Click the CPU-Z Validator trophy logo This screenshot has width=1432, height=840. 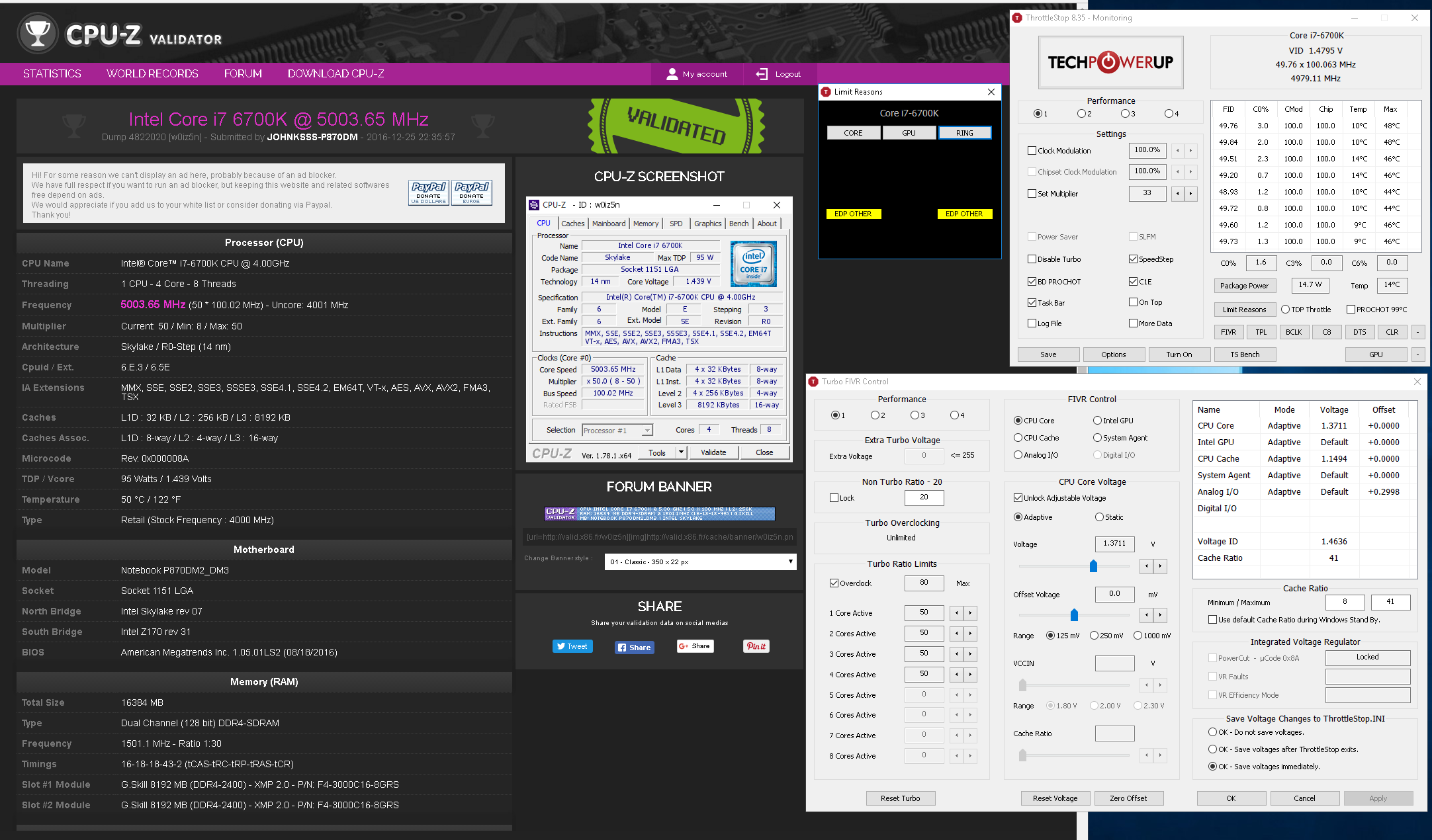[x=38, y=33]
